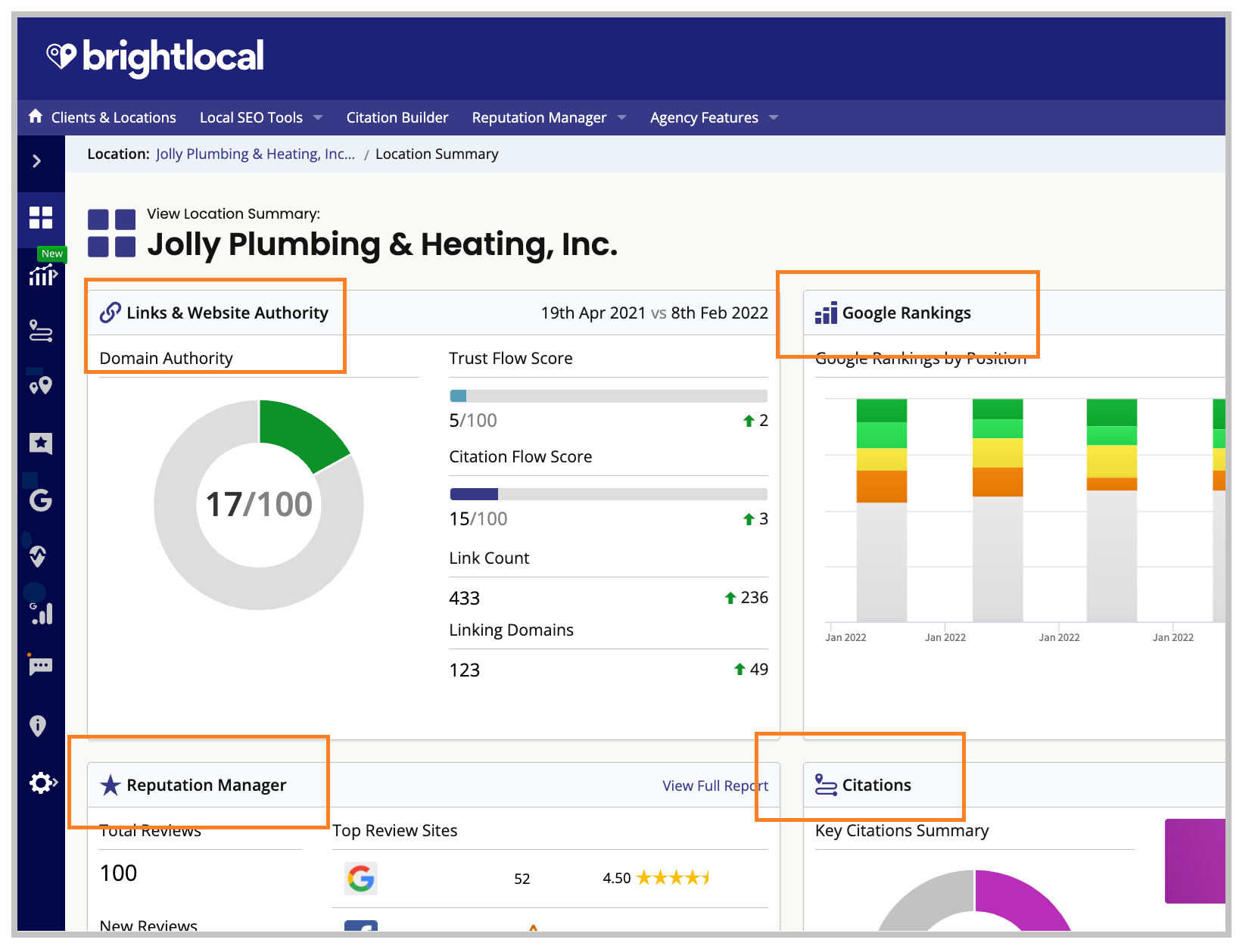Open the star reviews sidebar icon
The height and width of the screenshot is (952, 1258).
point(41,443)
